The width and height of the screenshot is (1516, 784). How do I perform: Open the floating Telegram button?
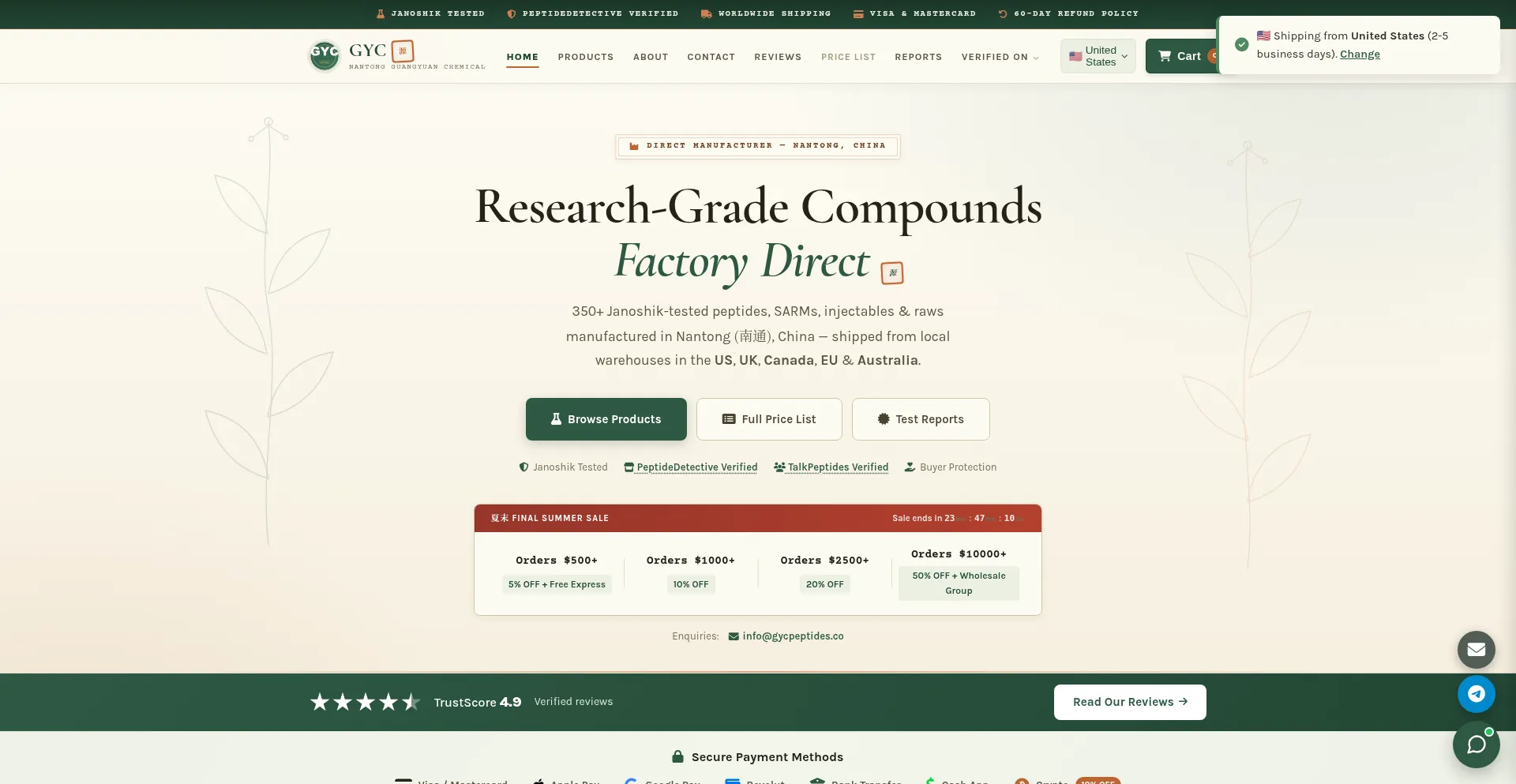click(x=1477, y=694)
